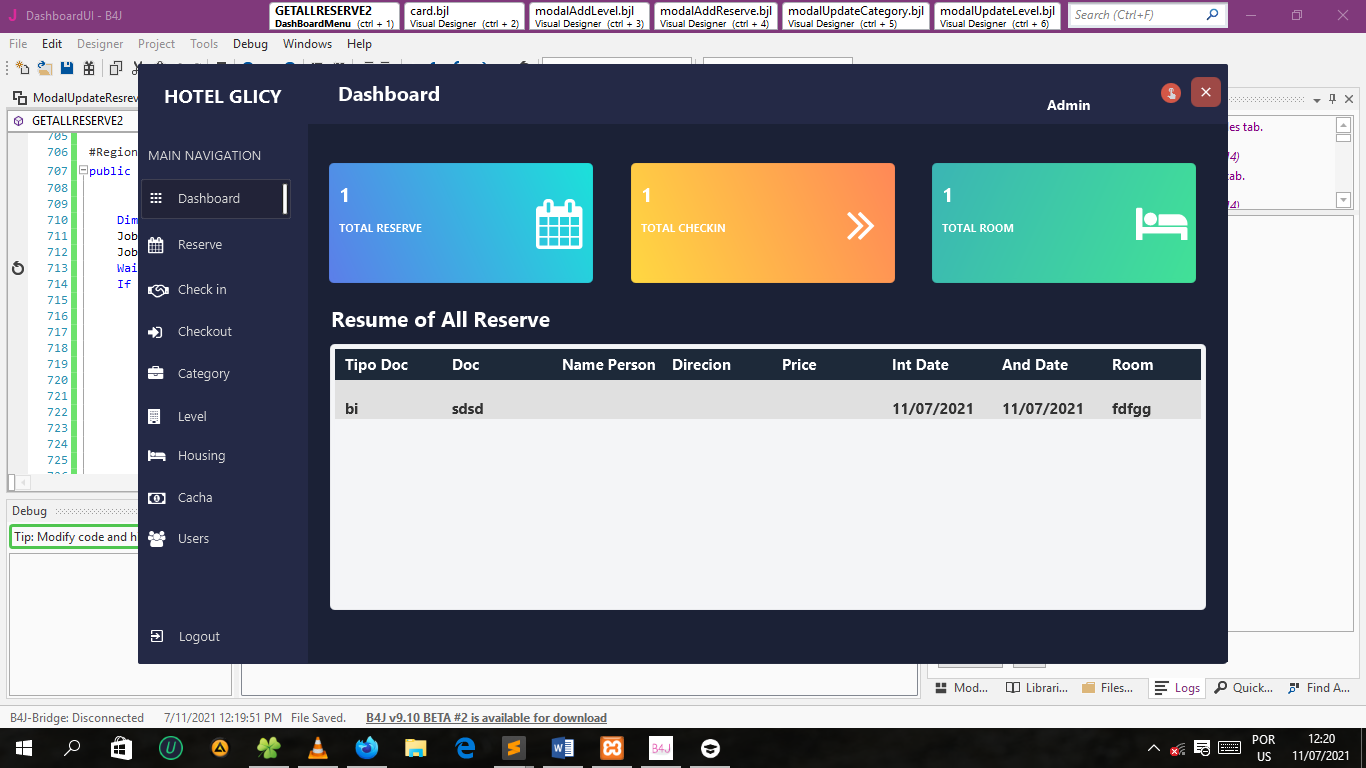Switch to the Libraries bottom tab
This screenshot has width=1366, height=768.
click(x=1037, y=688)
